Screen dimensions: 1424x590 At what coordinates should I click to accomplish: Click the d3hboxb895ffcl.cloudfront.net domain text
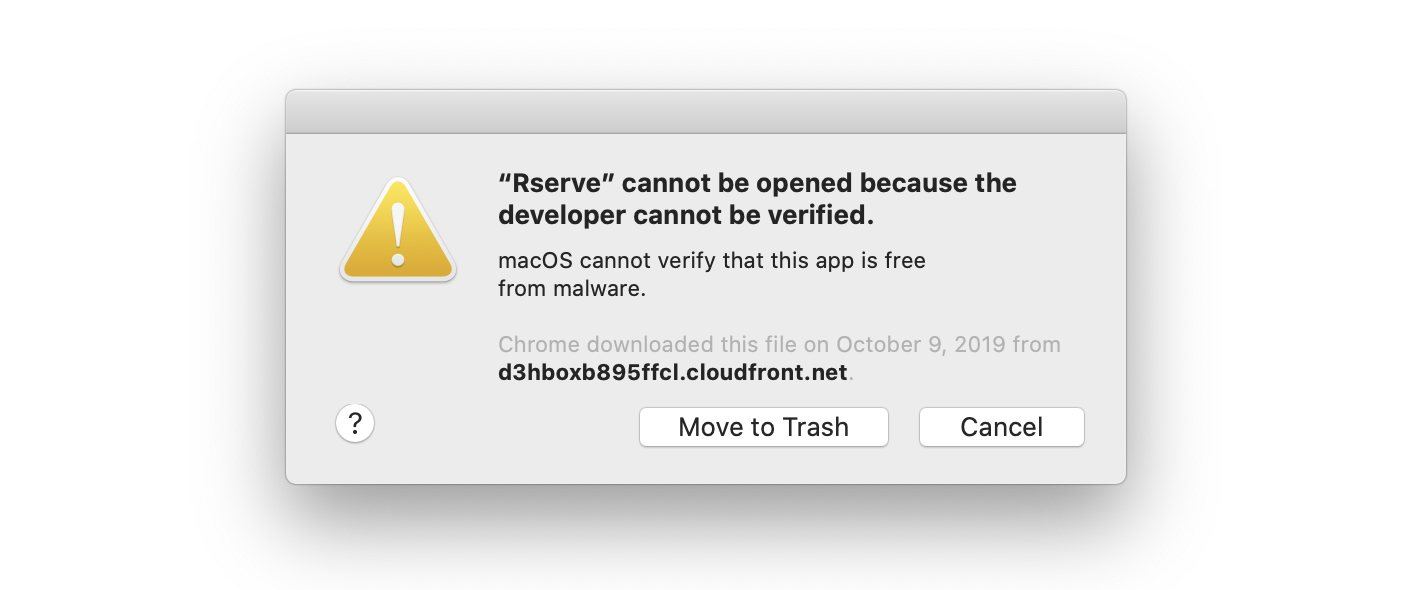click(673, 373)
